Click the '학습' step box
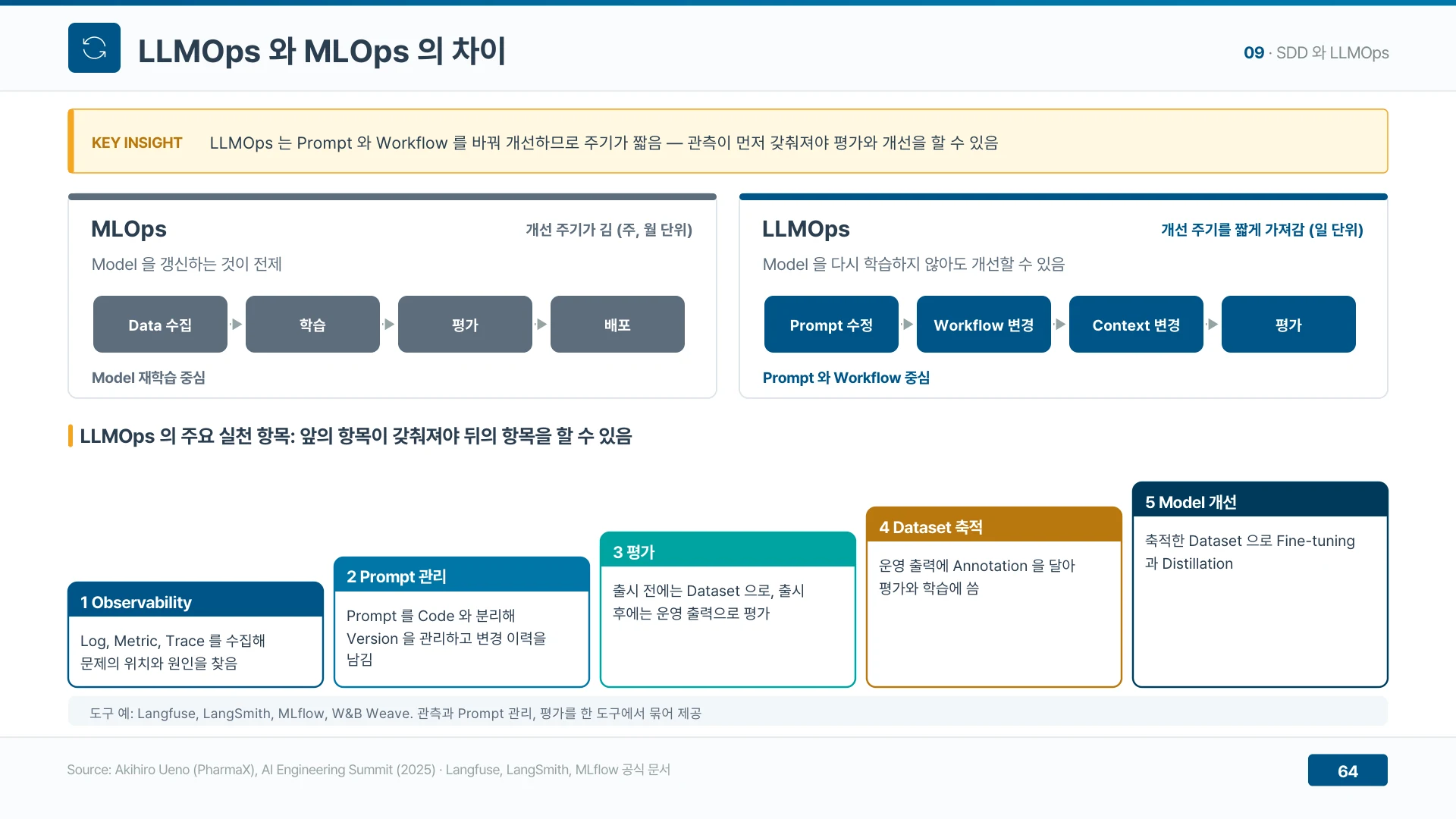The width and height of the screenshot is (1456, 819). coord(312,325)
